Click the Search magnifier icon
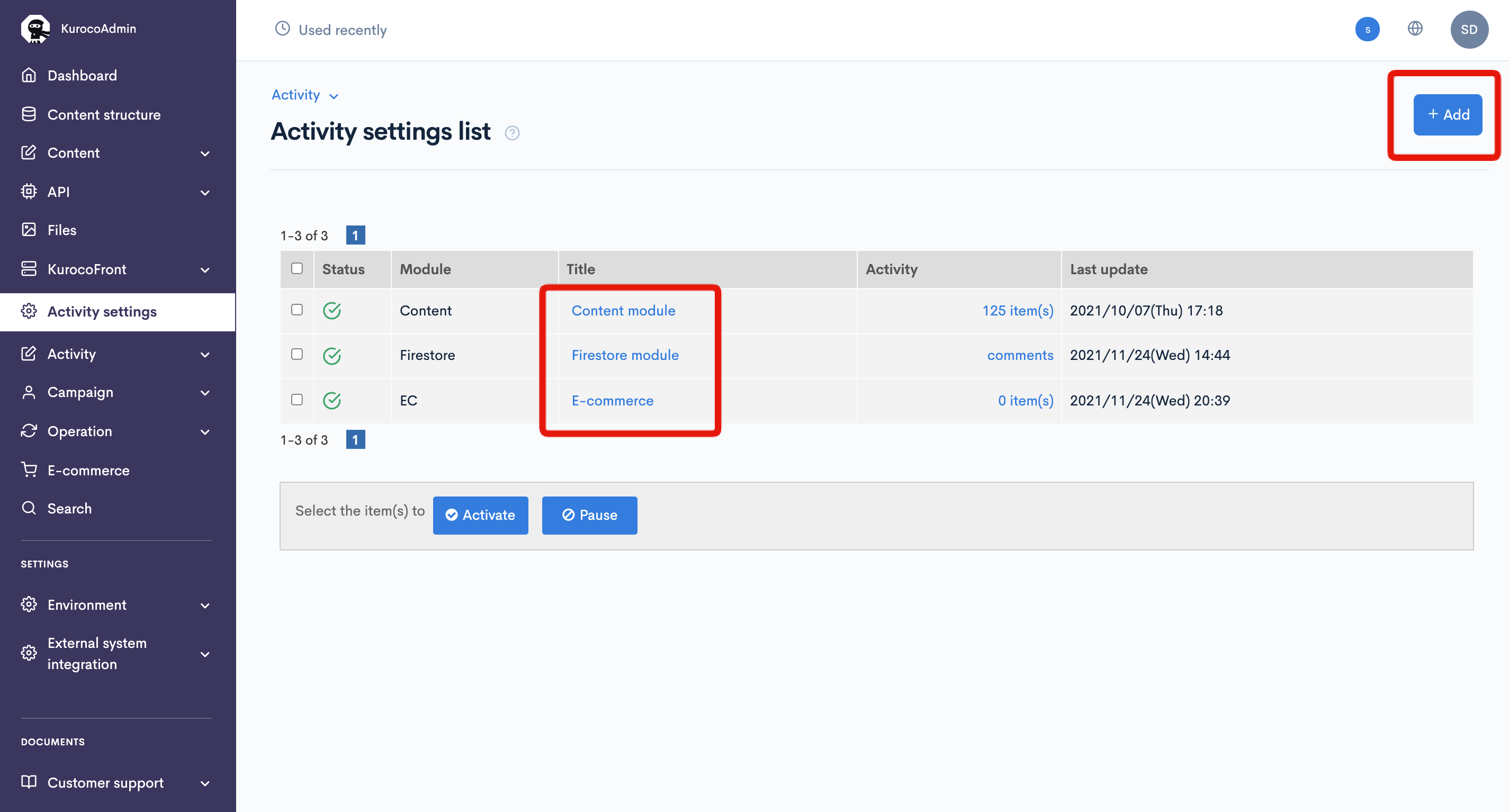The image size is (1509, 812). (29, 508)
